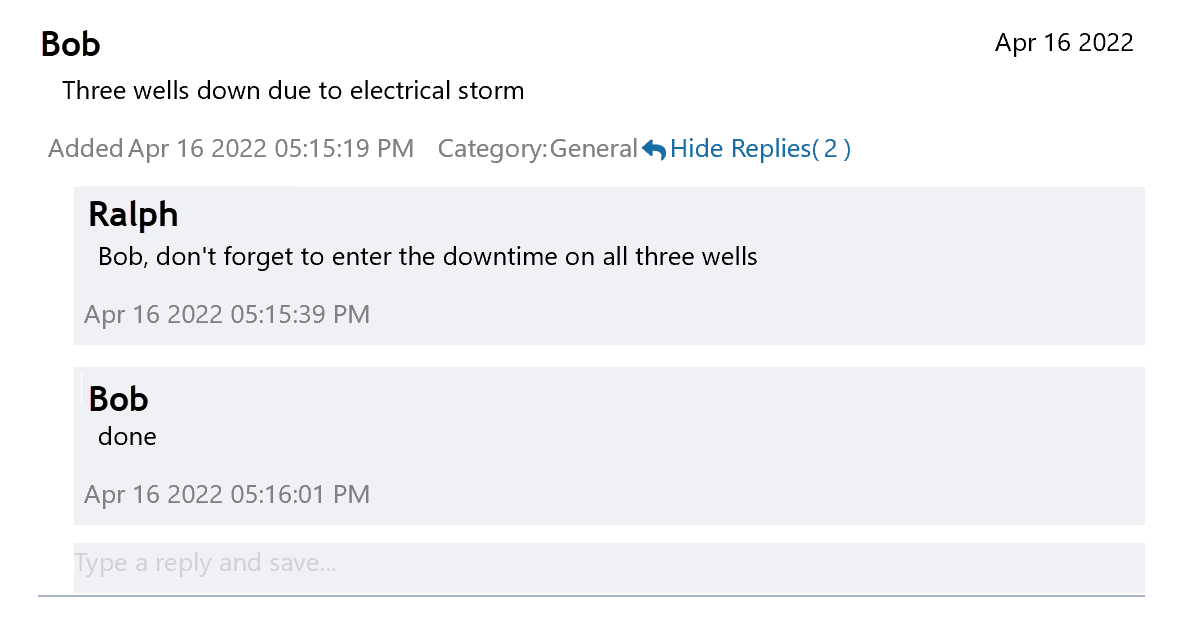Click the reply timestamp 05:16:01 PM
Image resolution: width=1181 pixels, height=628 pixels.
coord(227,495)
